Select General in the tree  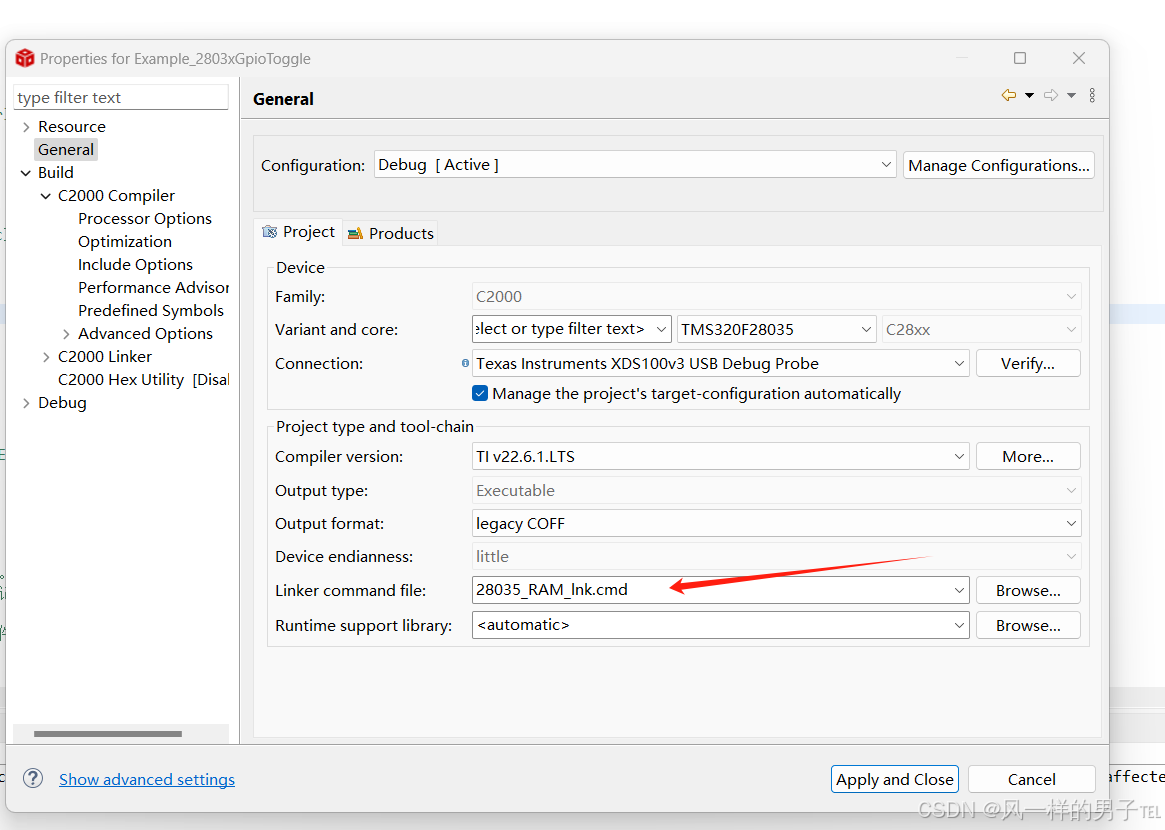[66, 149]
